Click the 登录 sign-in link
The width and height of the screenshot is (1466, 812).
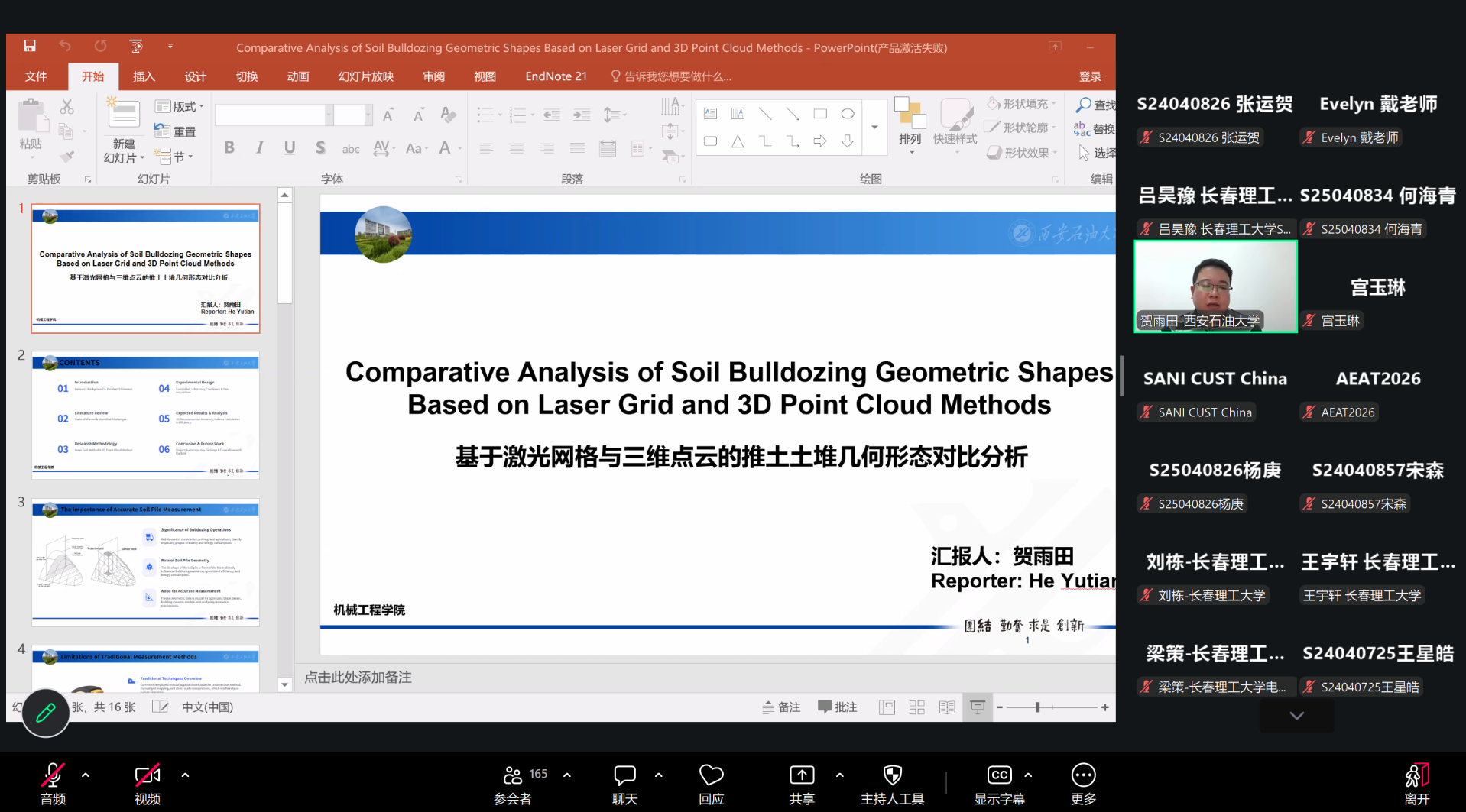[1089, 76]
